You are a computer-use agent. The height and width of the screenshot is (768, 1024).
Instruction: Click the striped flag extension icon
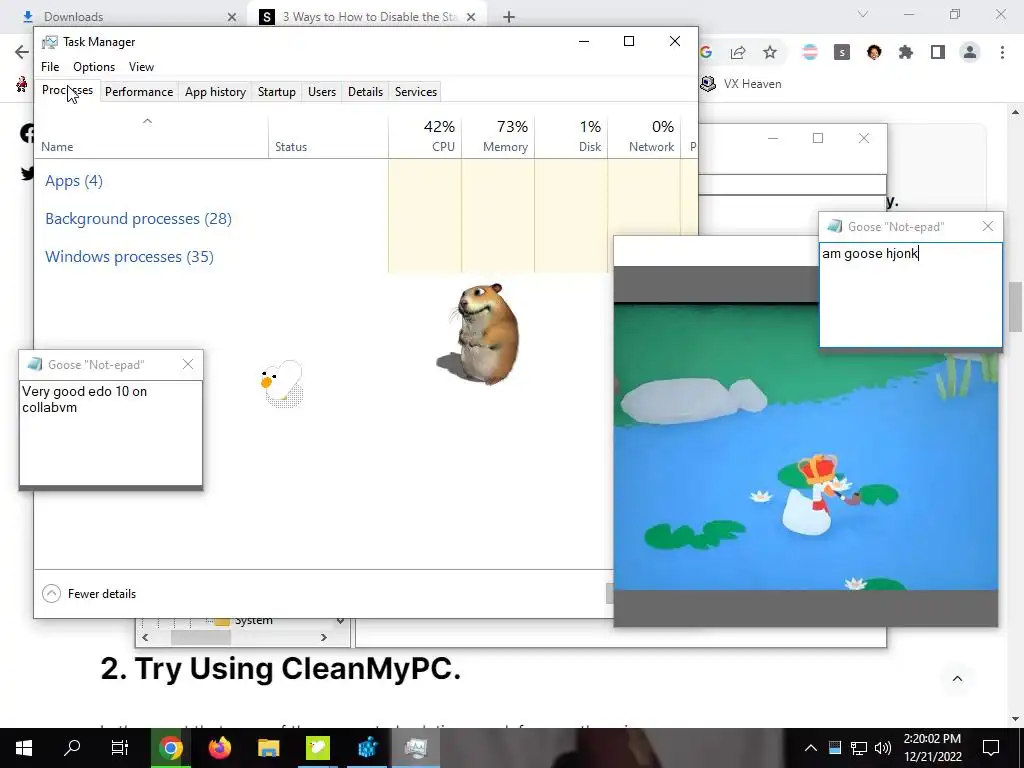(810, 52)
